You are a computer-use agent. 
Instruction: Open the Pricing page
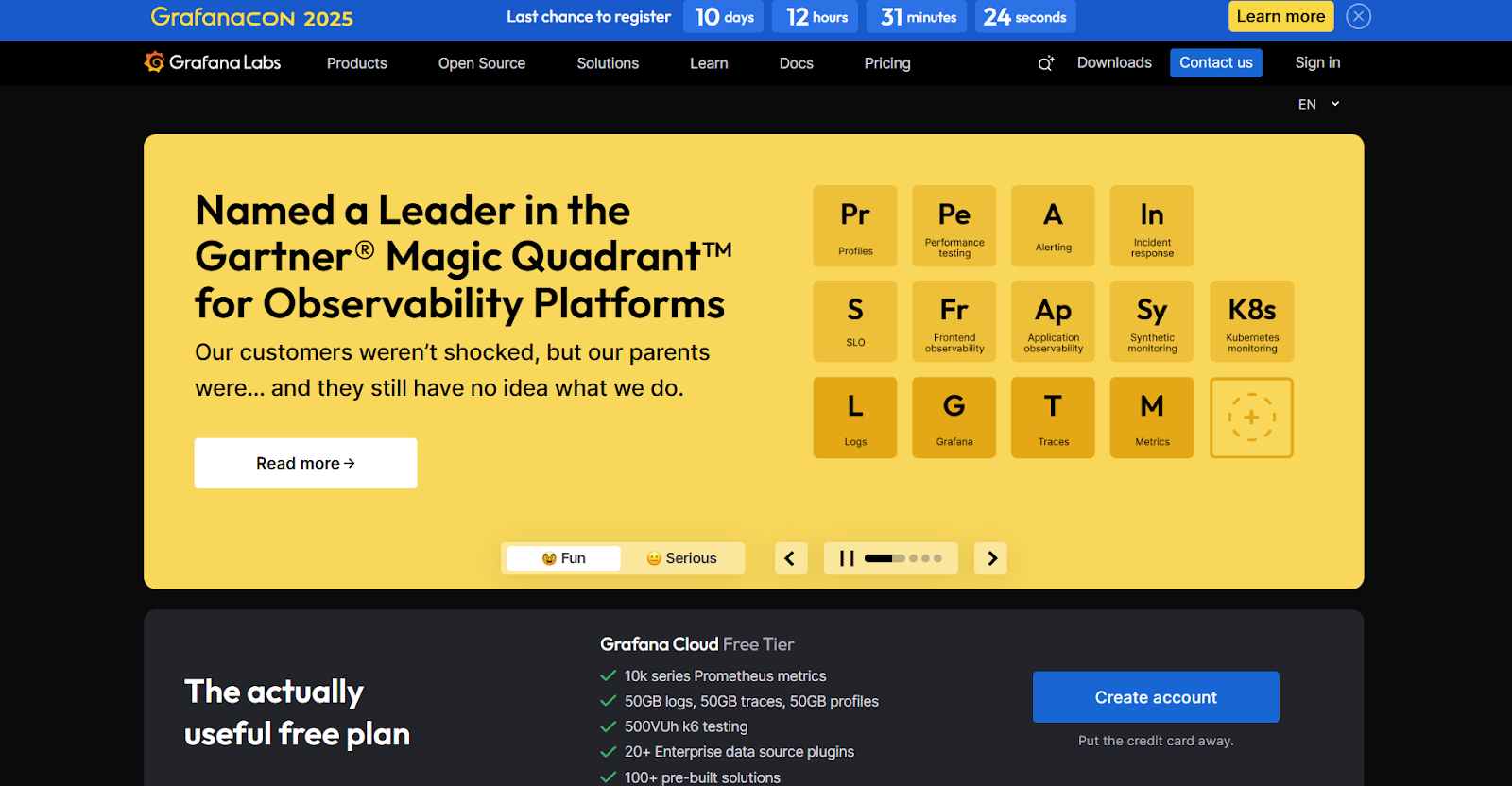pyautogui.click(x=887, y=63)
